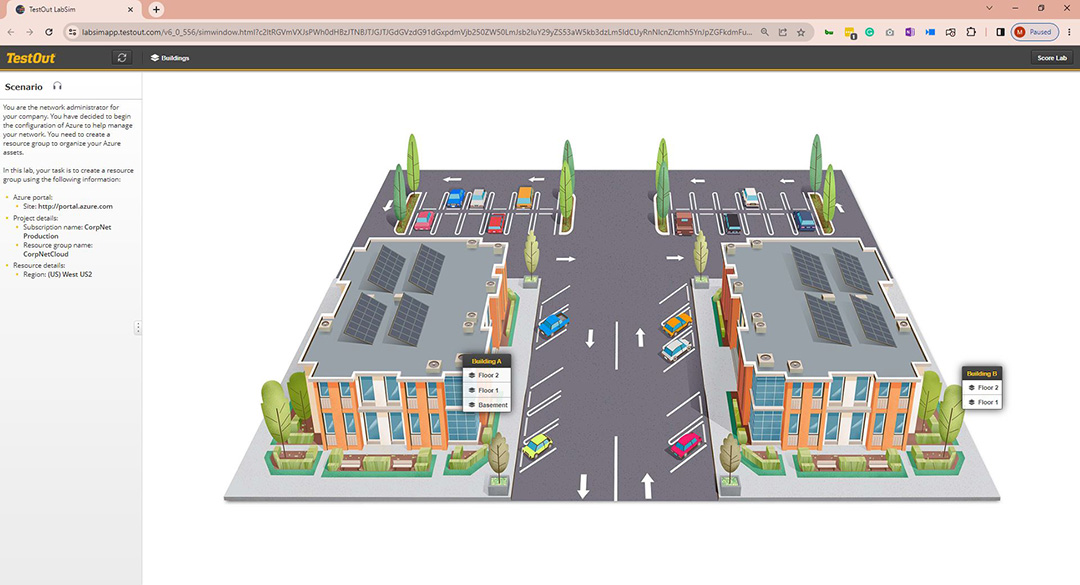Open the Buildings menu

(x=170, y=58)
